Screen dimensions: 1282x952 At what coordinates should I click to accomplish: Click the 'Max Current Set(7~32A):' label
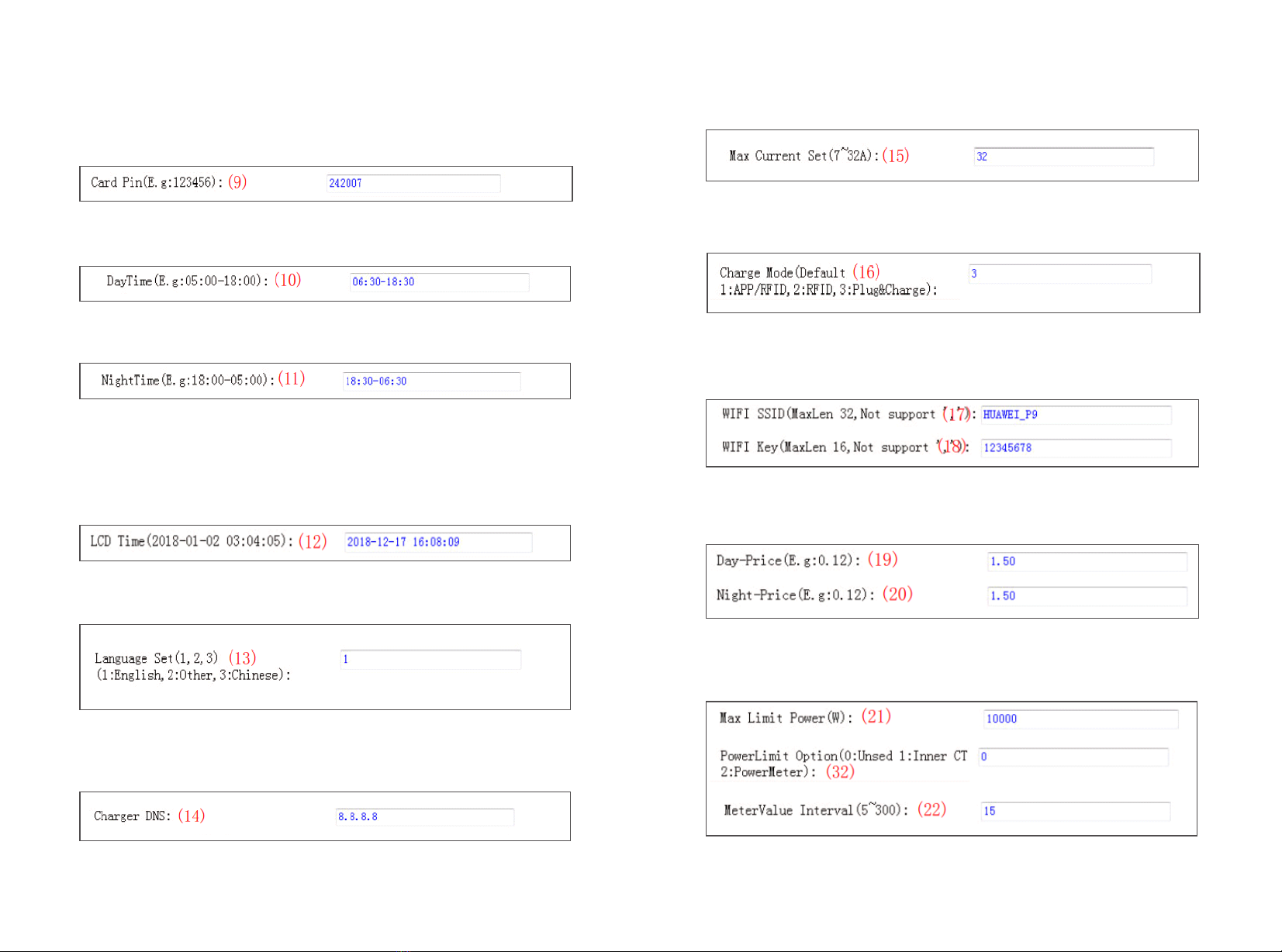click(804, 156)
